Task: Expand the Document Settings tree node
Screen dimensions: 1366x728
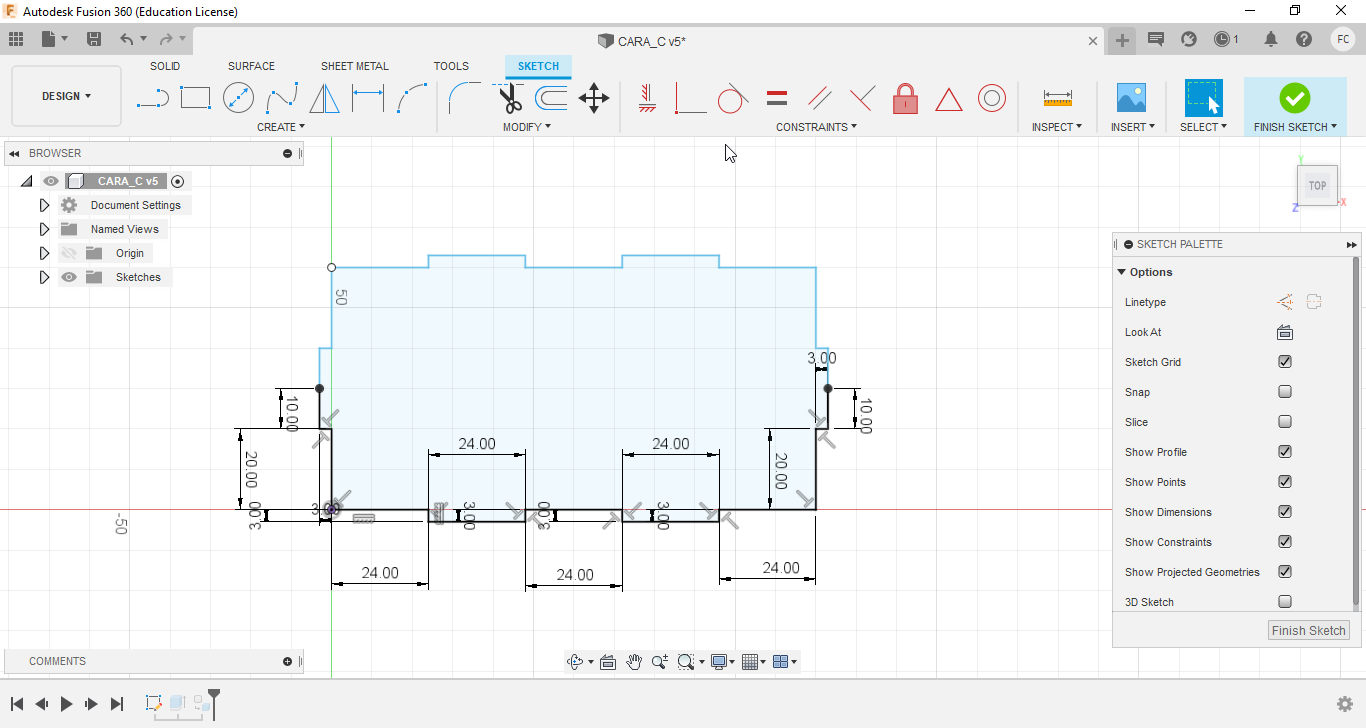Action: (44, 205)
